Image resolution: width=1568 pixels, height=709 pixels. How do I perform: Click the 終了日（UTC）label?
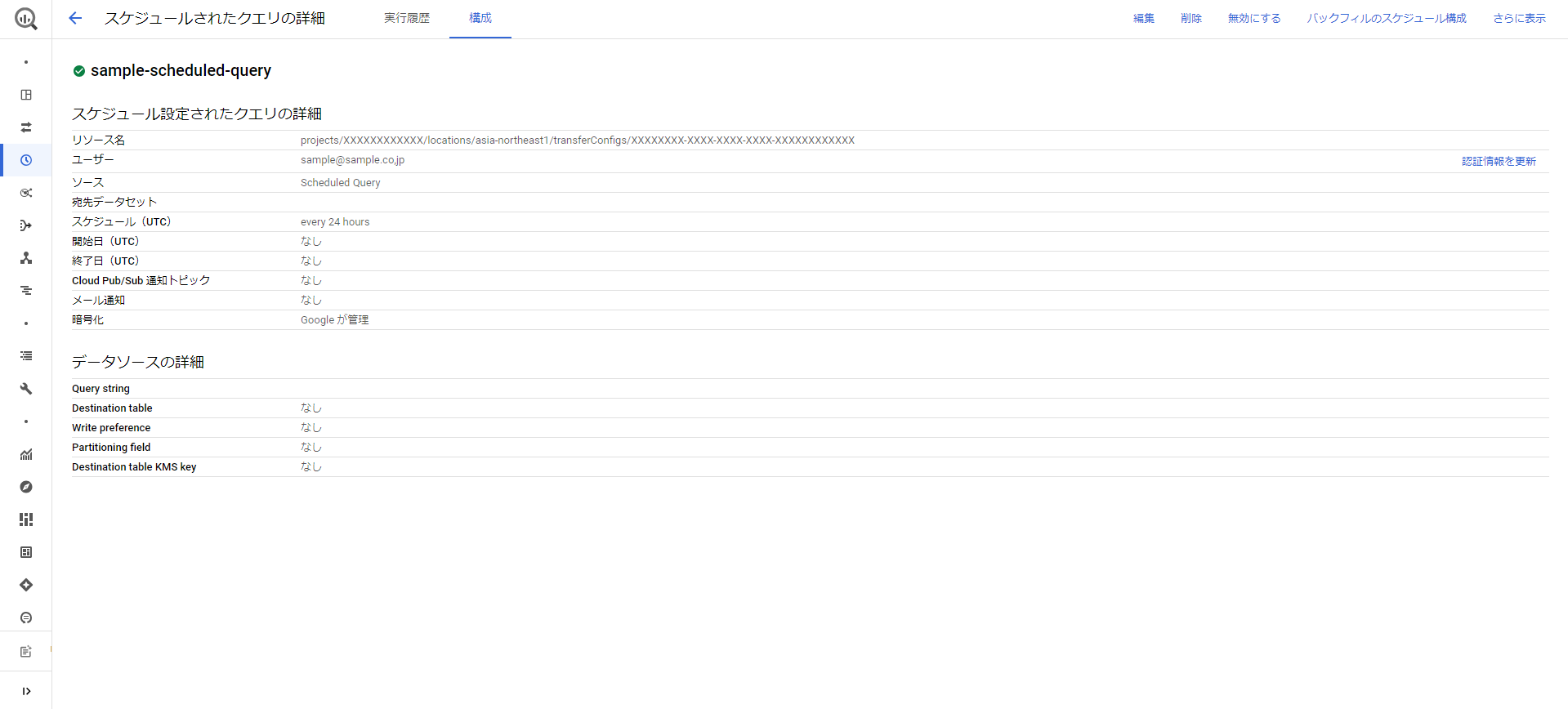(x=106, y=261)
